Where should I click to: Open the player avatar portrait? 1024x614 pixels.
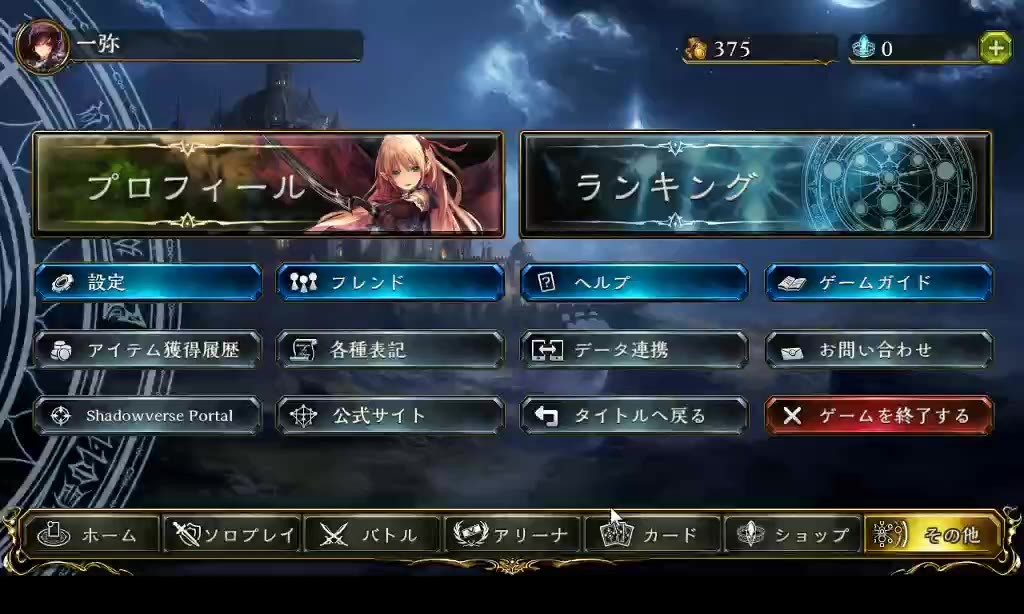tap(43, 46)
